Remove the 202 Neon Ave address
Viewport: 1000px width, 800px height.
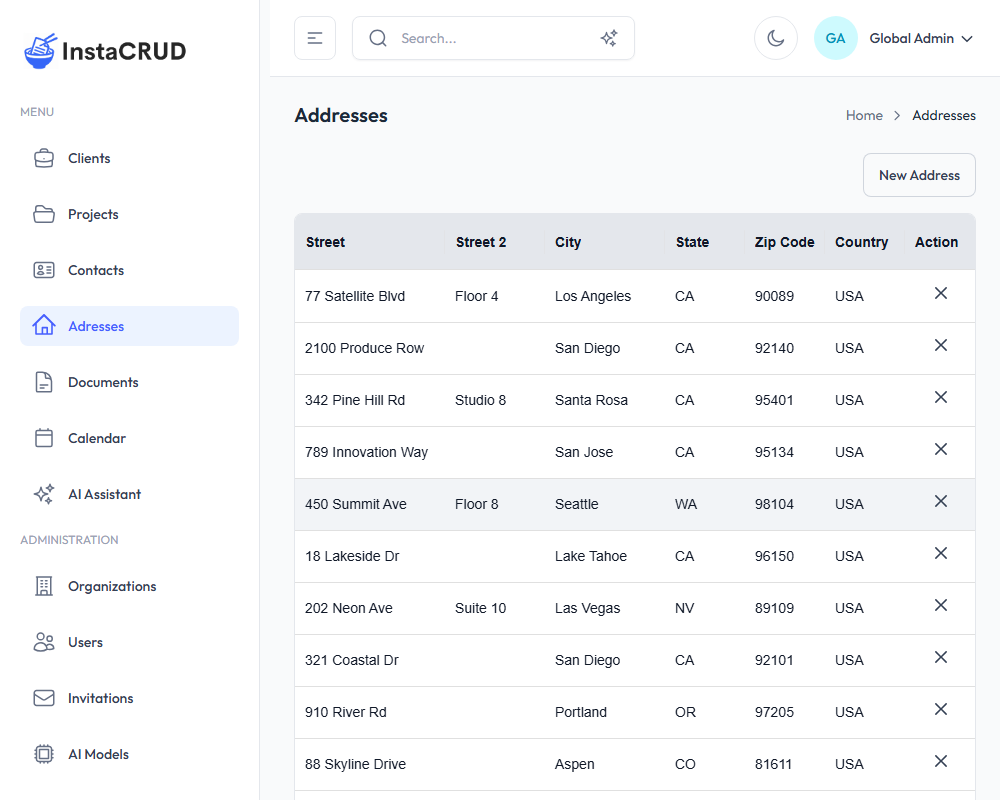coord(940,605)
